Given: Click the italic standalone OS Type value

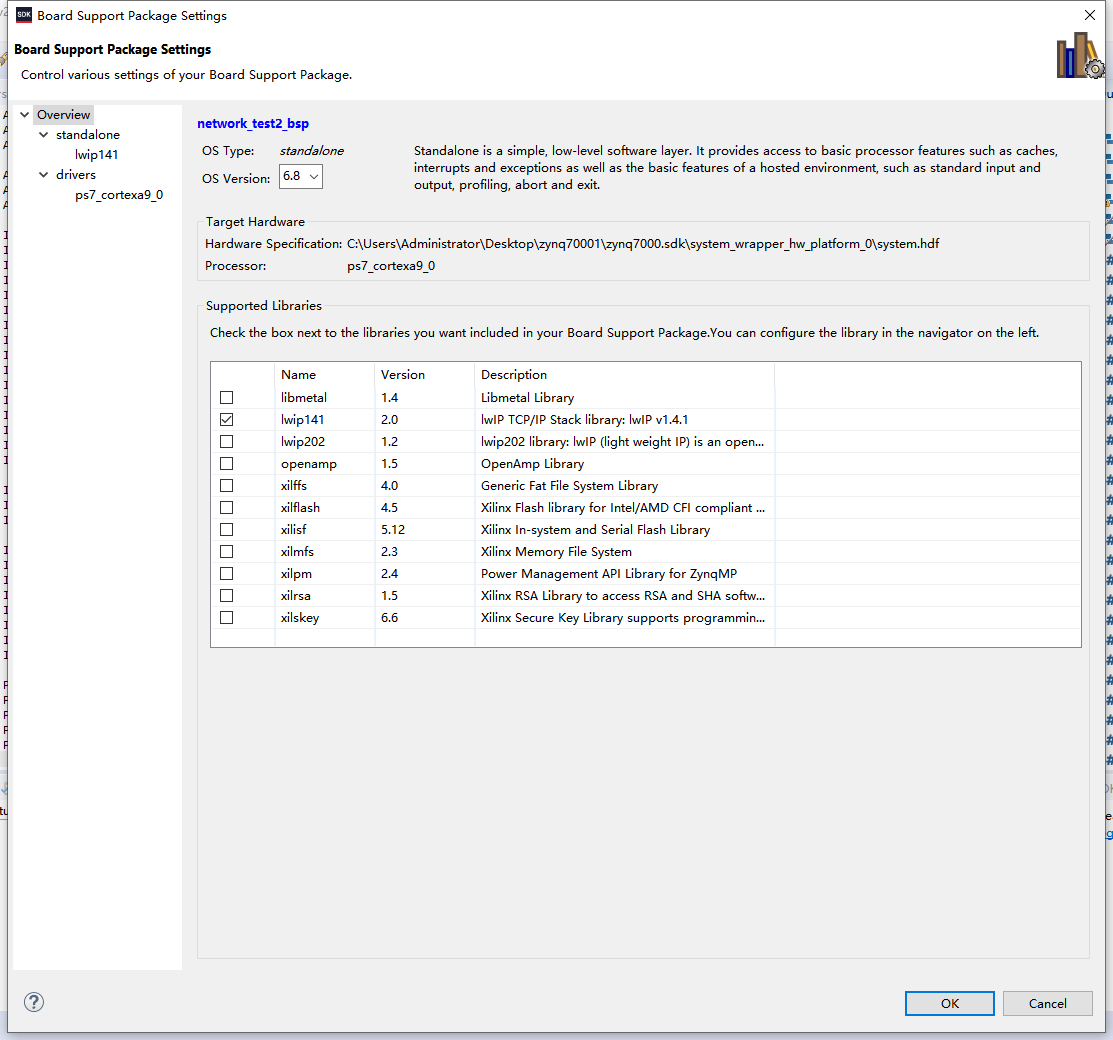Looking at the screenshot, I should (312, 150).
